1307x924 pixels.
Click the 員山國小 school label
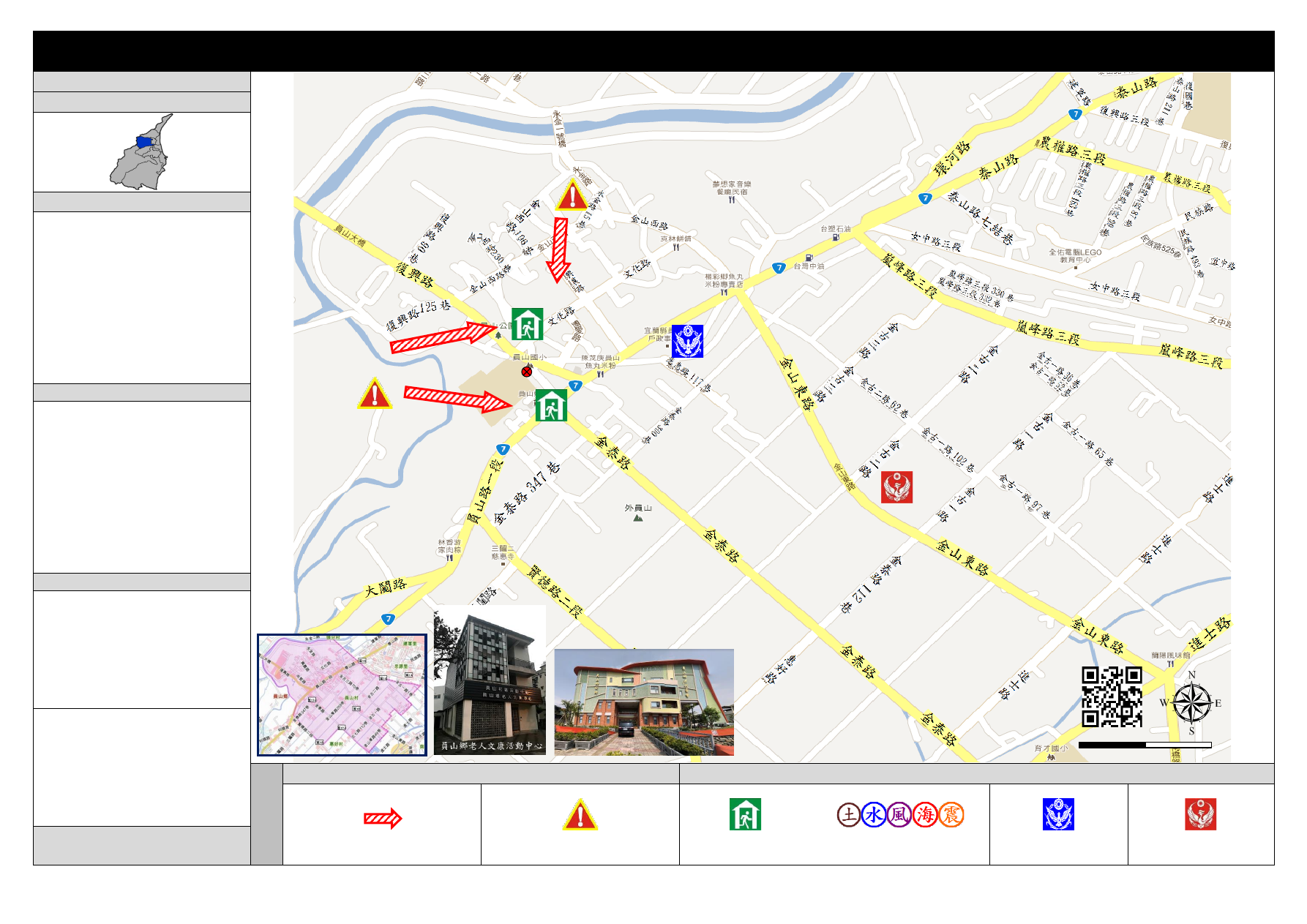529,357
